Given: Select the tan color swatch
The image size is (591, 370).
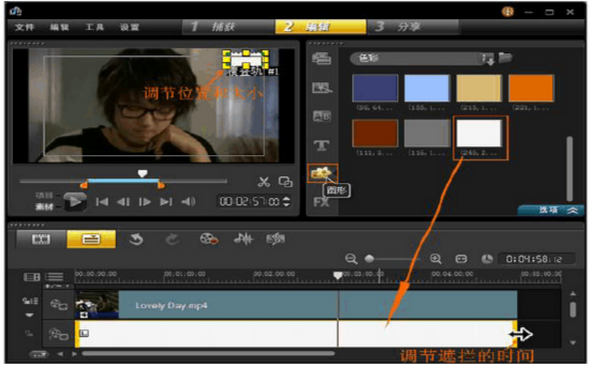Looking at the screenshot, I should tap(479, 88).
